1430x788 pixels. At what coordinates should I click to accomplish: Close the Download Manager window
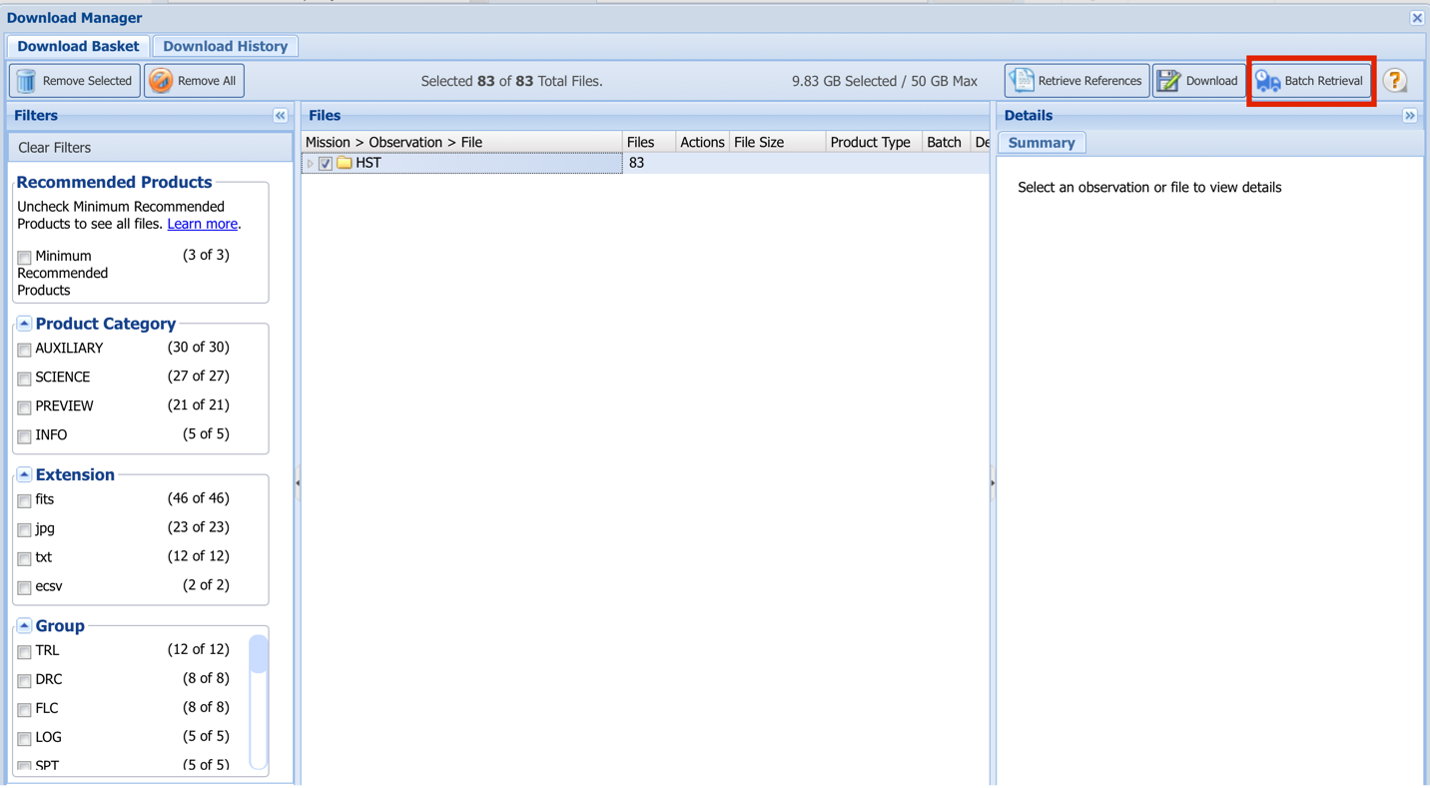click(x=1417, y=18)
